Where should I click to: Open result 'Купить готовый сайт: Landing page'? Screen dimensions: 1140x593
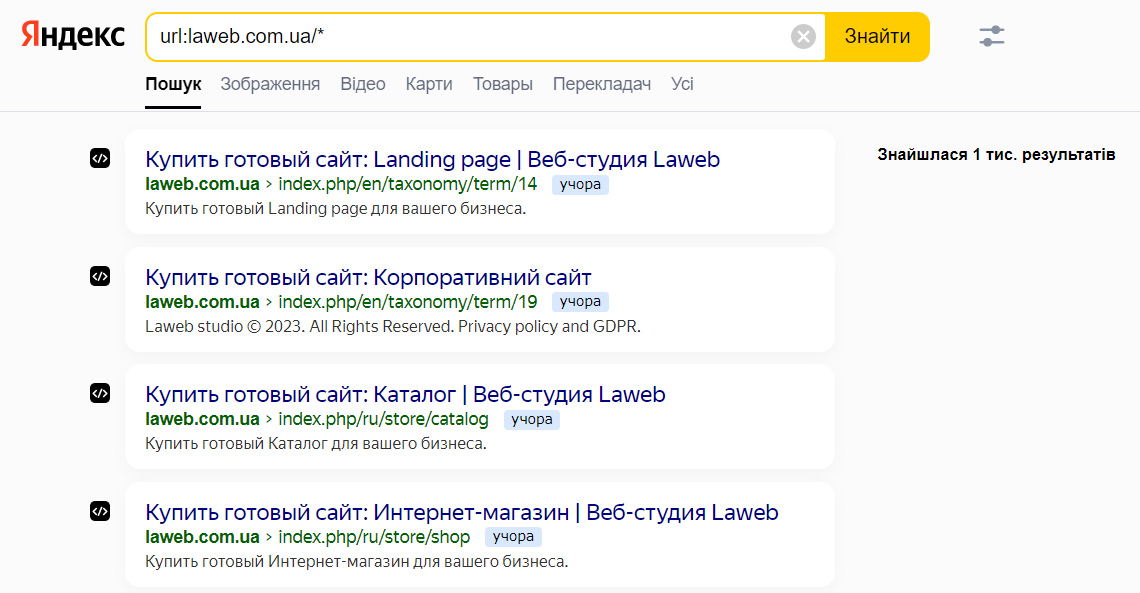(x=433, y=159)
